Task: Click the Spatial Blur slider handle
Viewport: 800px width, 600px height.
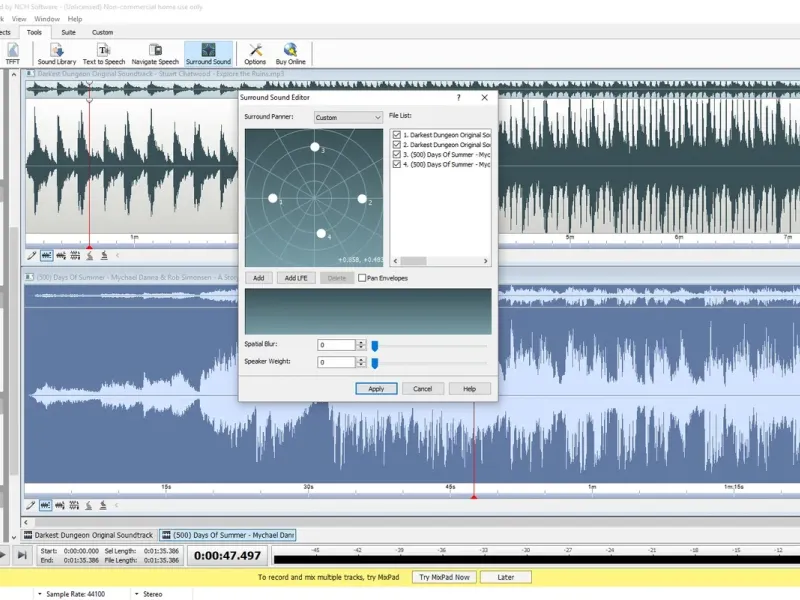Action: click(375, 346)
